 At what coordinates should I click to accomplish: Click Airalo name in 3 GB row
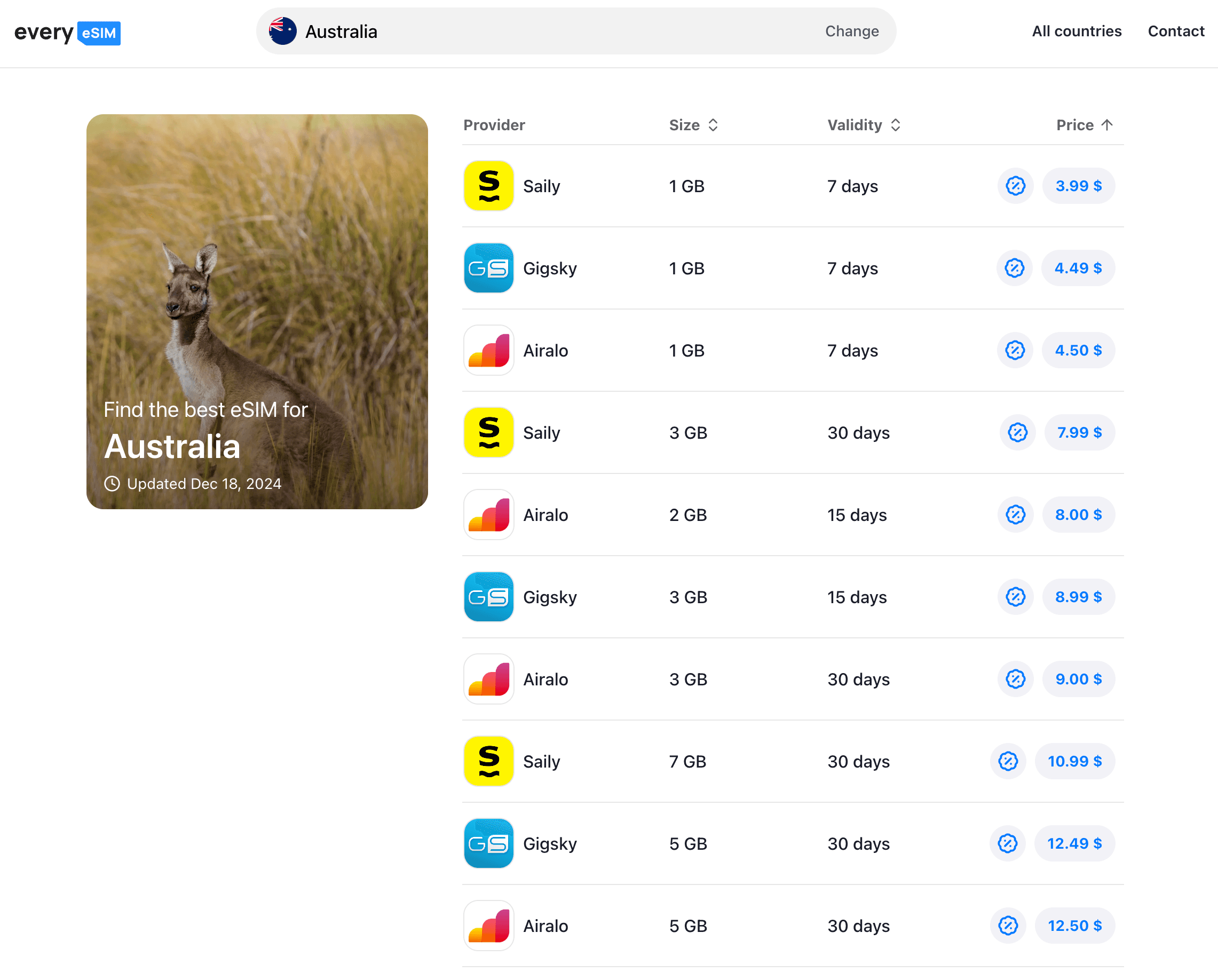[x=545, y=679]
